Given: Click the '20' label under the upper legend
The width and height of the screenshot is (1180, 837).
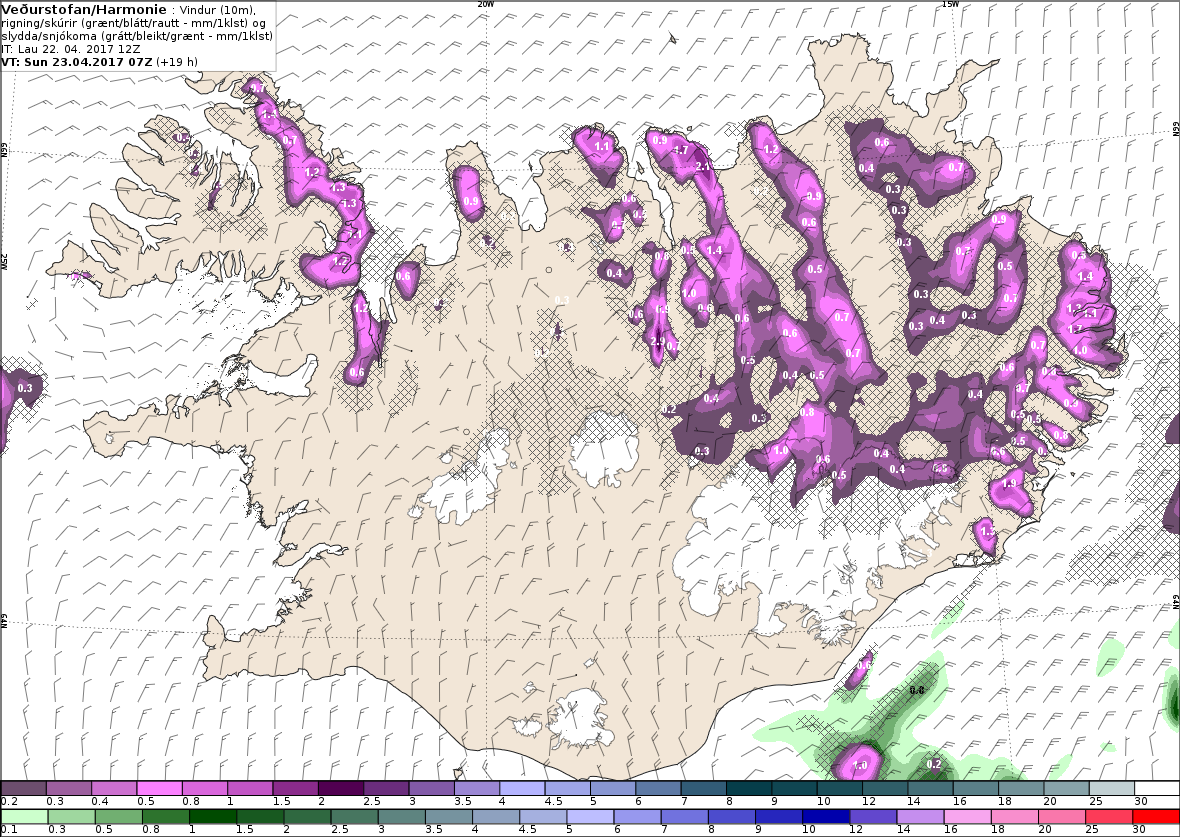Looking at the screenshot, I should (1050, 802).
